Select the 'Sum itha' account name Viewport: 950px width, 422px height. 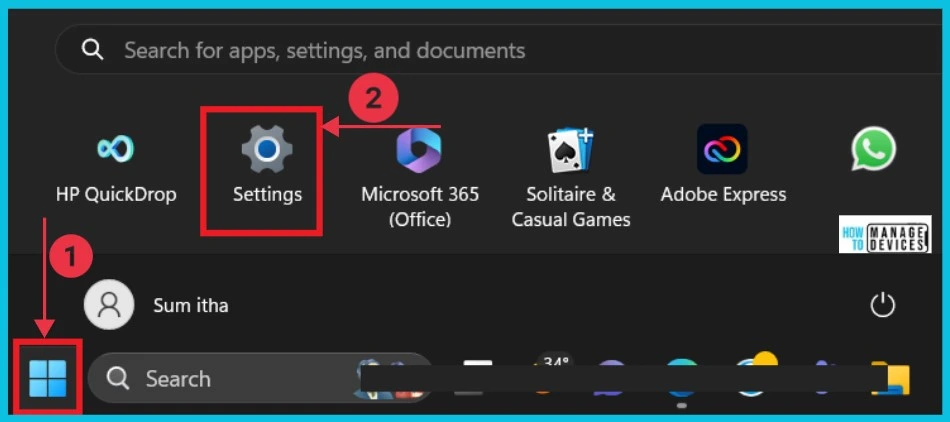191,305
